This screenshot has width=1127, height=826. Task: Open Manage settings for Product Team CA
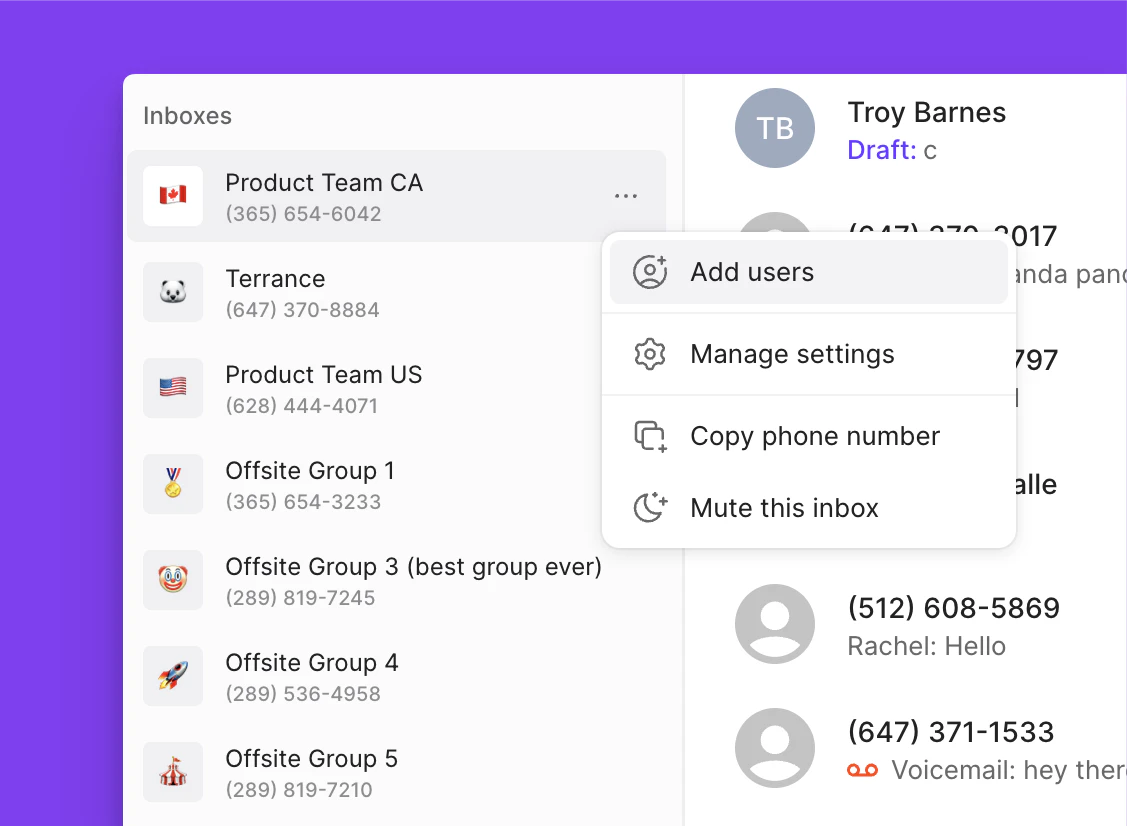[792, 354]
